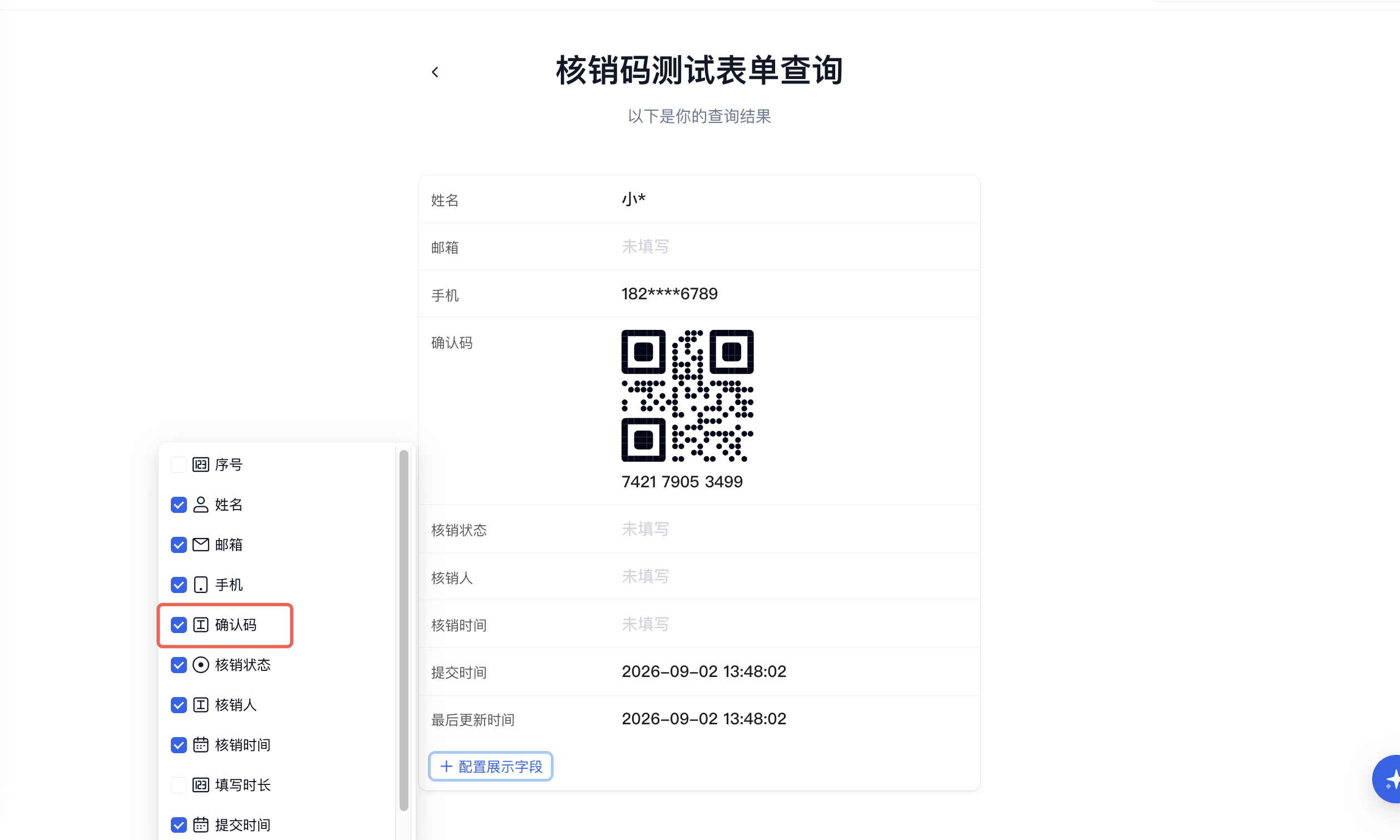The image size is (1400, 840).
Task: Click the number icon beside 填写时长
Action: coord(201,785)
